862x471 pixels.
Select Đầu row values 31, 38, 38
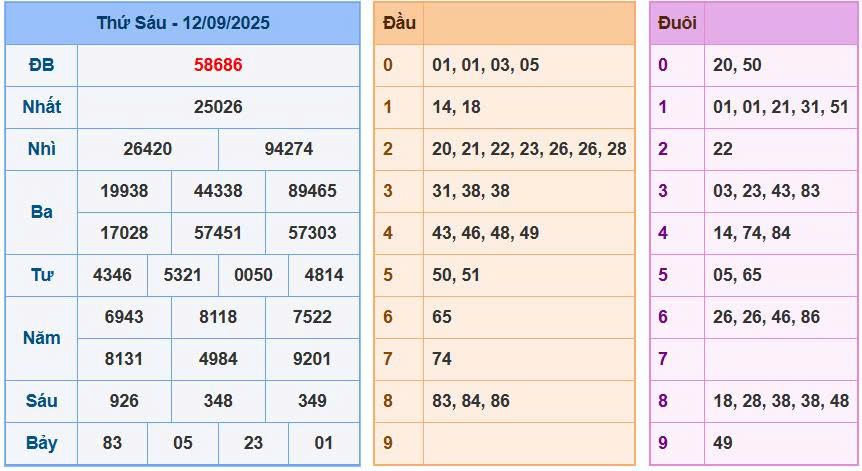pyautogui.click(x=471, y=191)
